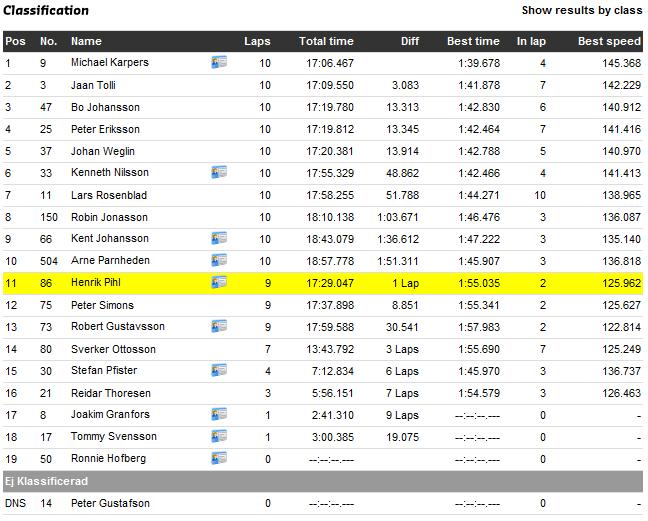Sort by Total time column header

326,41
